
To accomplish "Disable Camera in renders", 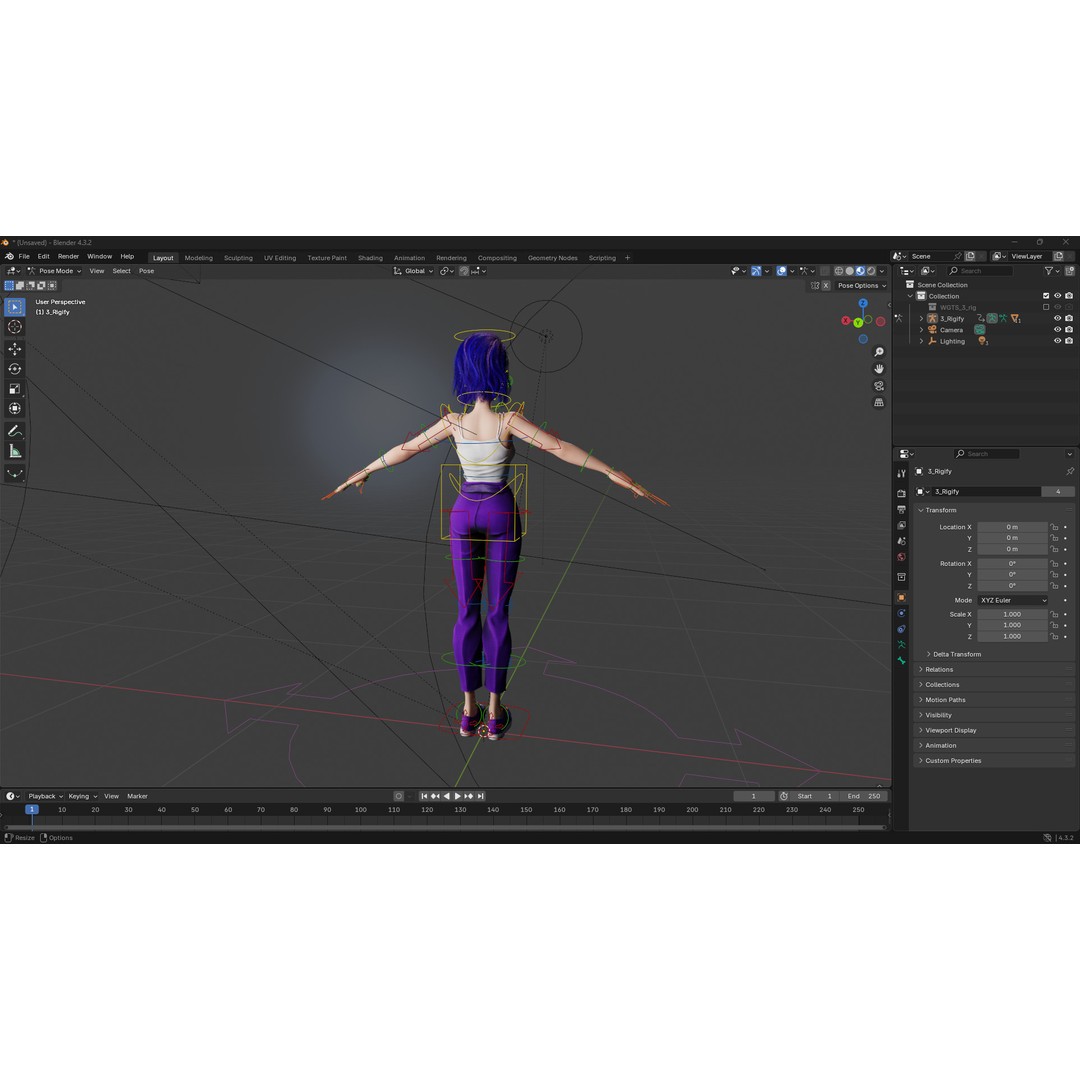I will click(1069, 330).
